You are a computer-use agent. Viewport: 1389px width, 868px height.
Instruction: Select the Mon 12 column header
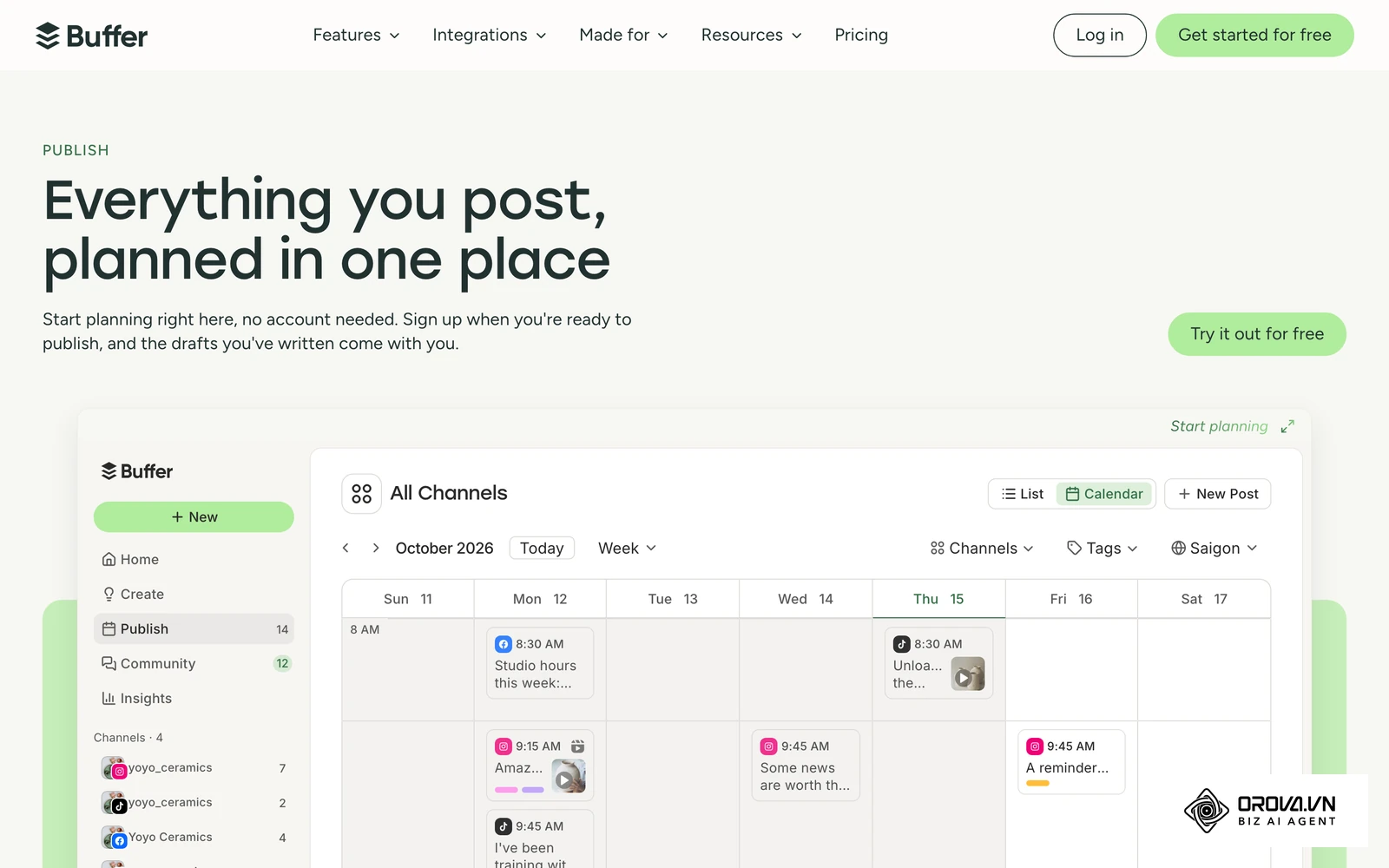(x=540, y=599)
